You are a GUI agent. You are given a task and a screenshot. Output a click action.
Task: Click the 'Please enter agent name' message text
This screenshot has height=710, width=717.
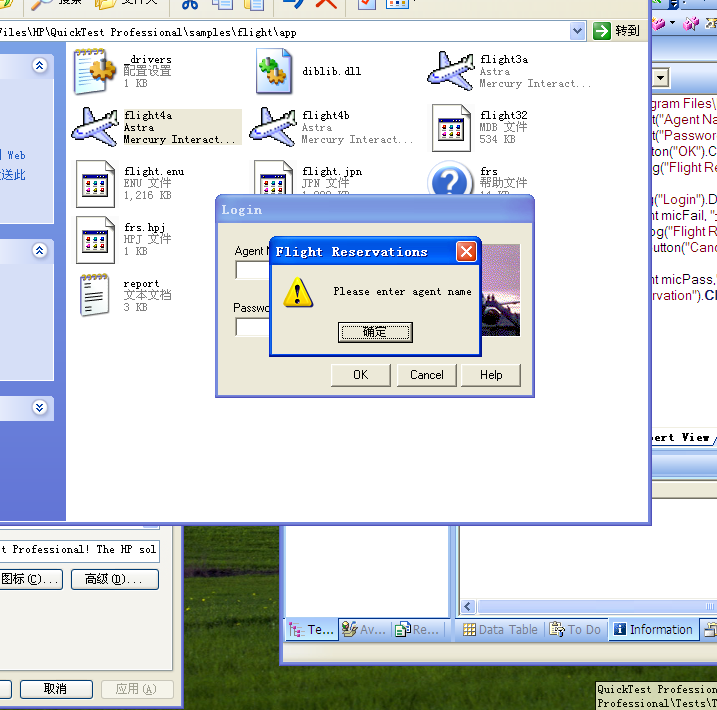402,292
